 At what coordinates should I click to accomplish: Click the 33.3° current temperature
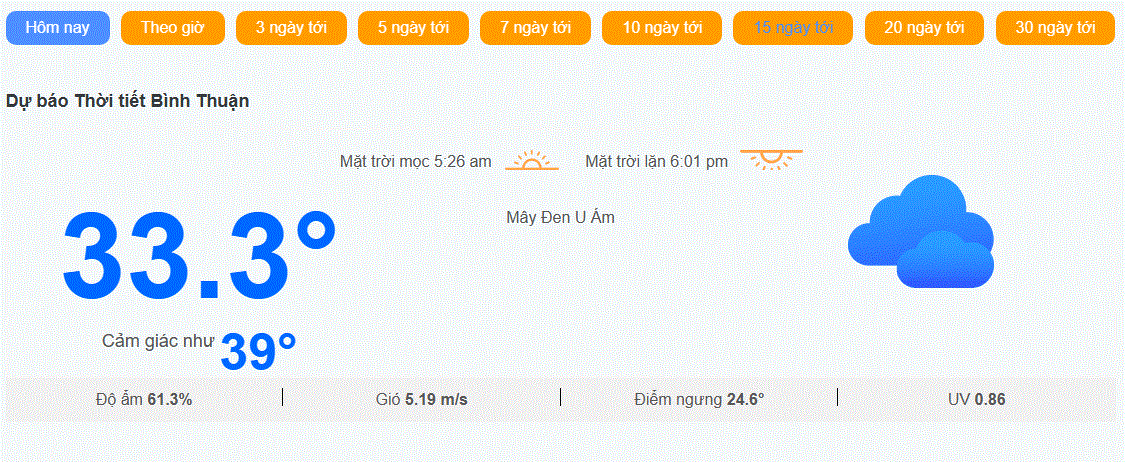(199, 256)
